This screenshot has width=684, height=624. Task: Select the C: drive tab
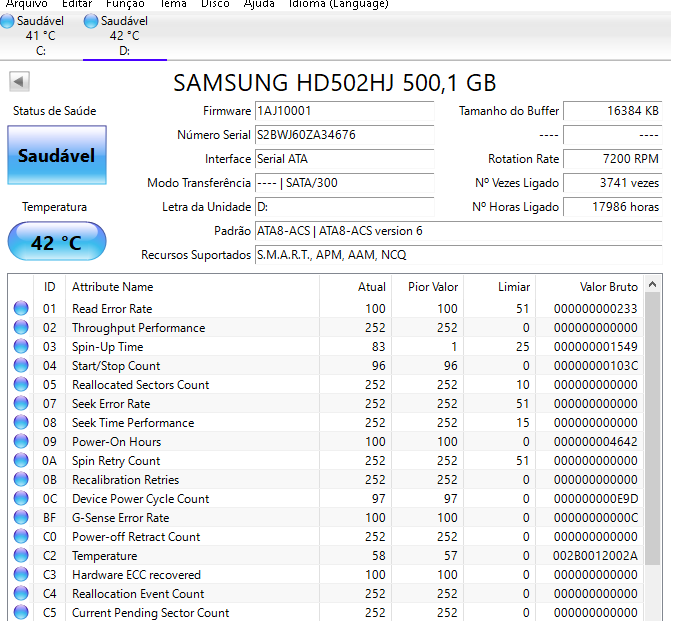[x=40, y=36]
